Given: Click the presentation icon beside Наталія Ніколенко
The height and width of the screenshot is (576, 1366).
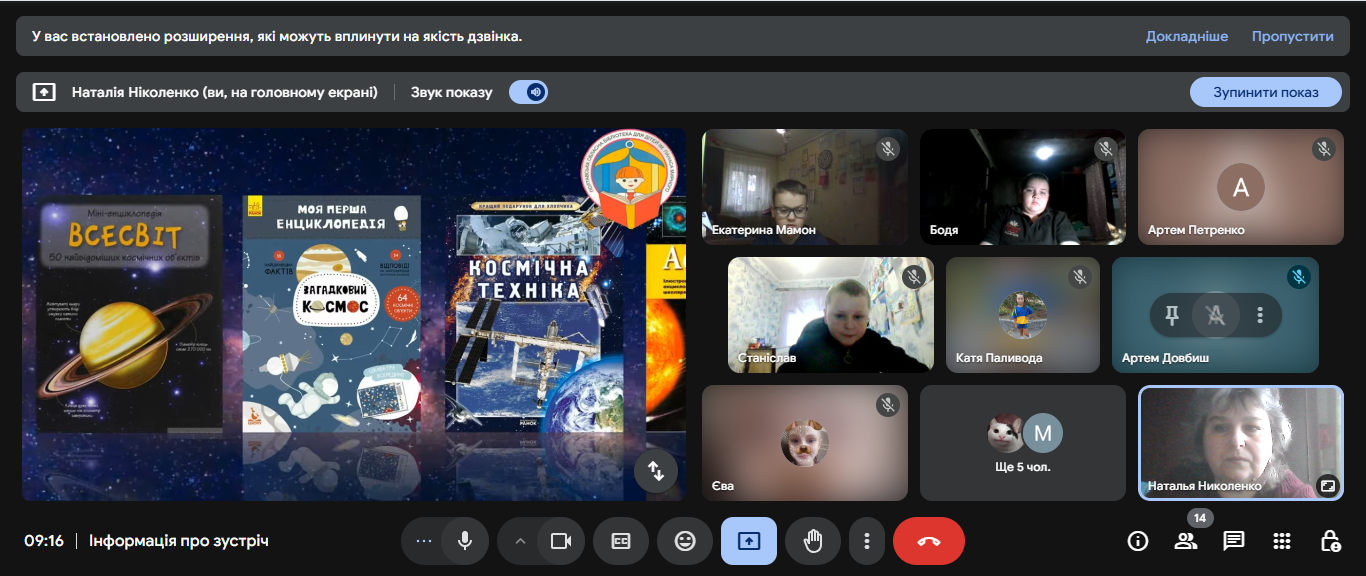Looking at the screenshot, I should point(44,92).
